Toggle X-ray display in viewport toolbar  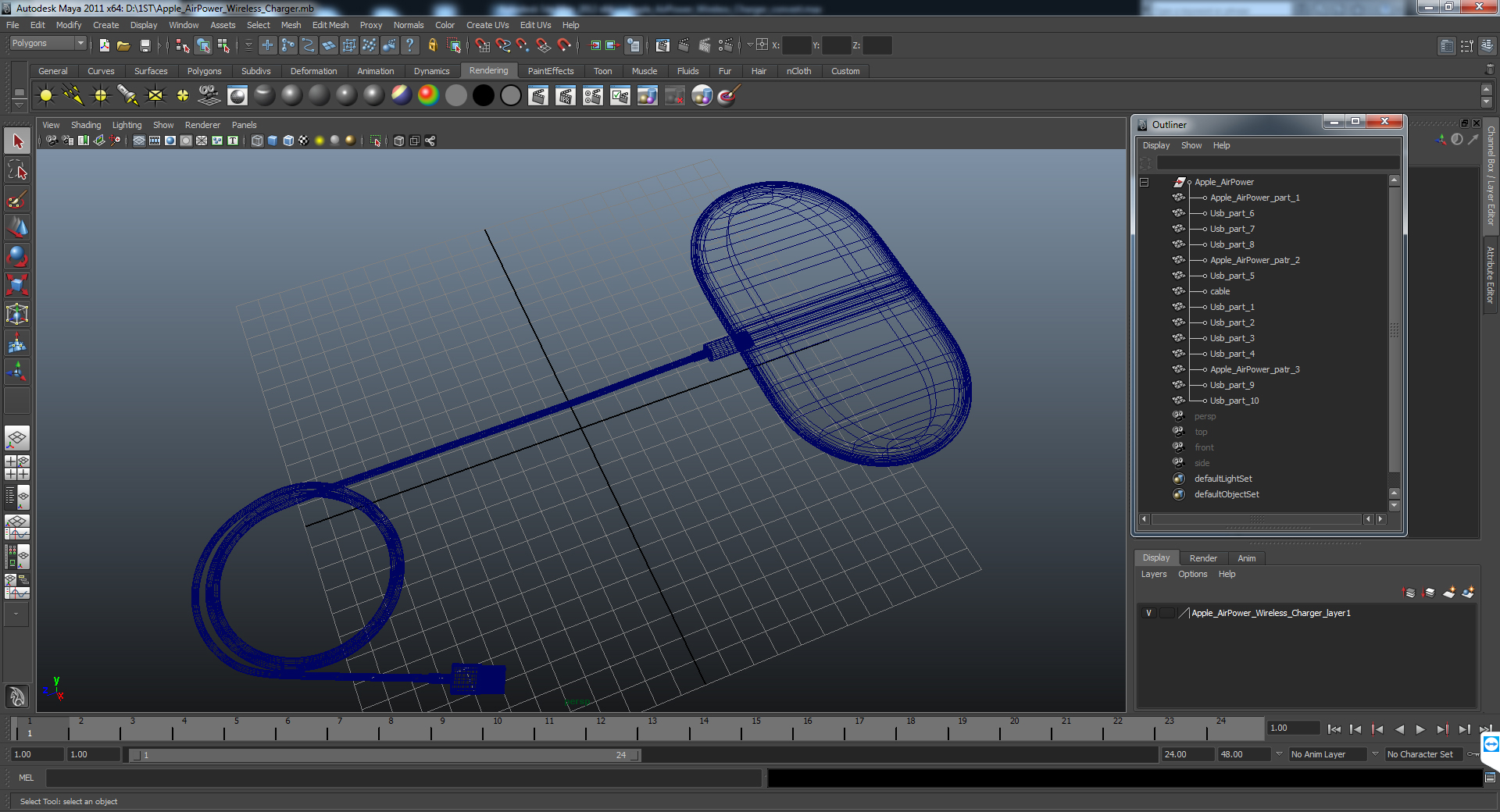click(x=399, y=141)
